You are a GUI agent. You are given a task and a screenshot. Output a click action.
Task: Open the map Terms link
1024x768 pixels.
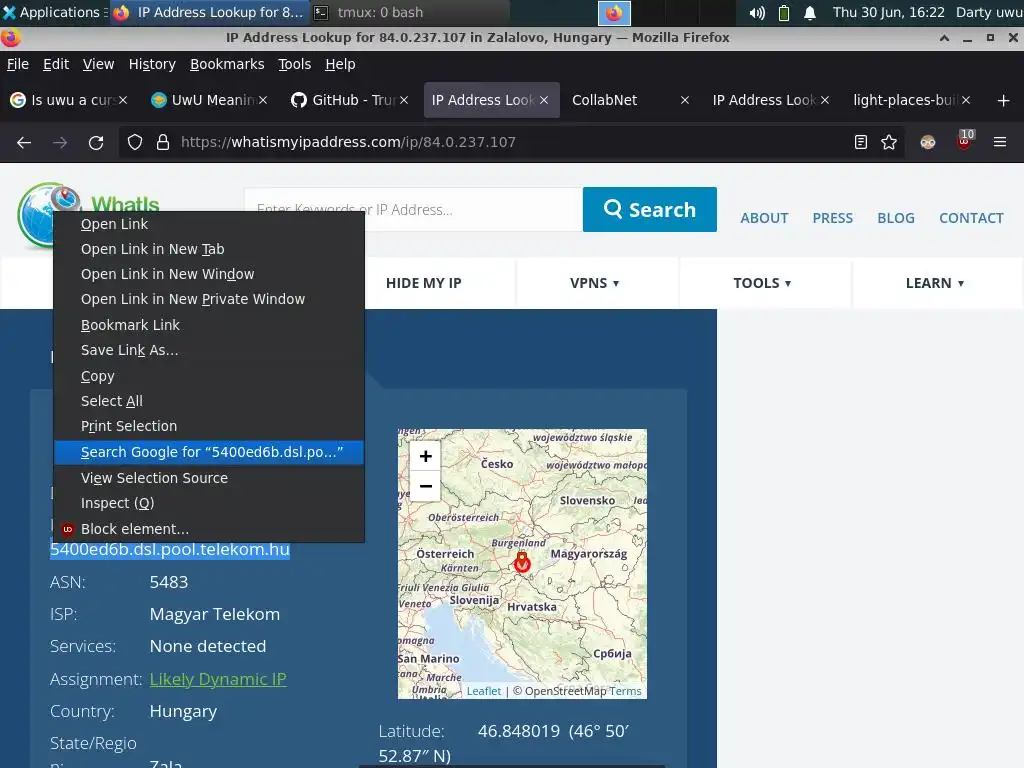pos(625,691)
